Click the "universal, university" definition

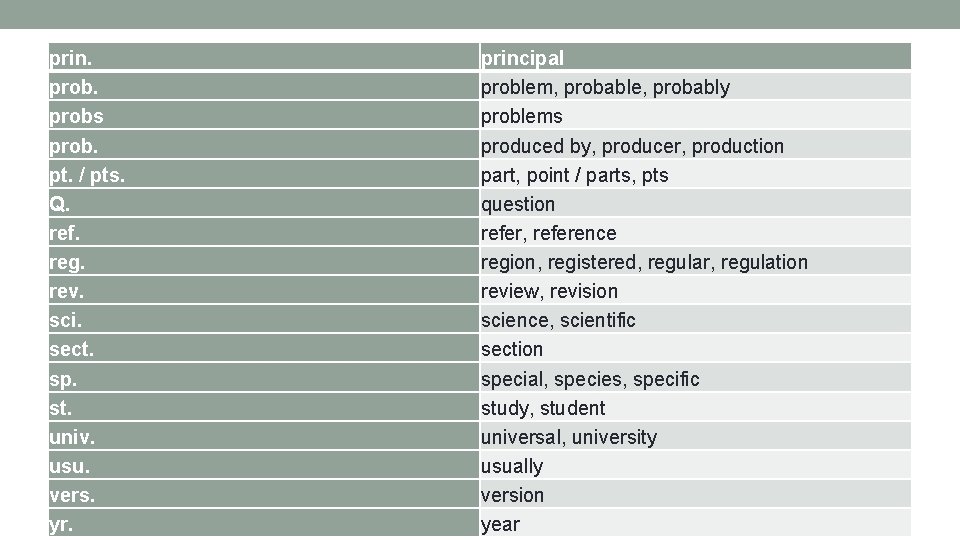pyautogui.click(x=569, y=437)
